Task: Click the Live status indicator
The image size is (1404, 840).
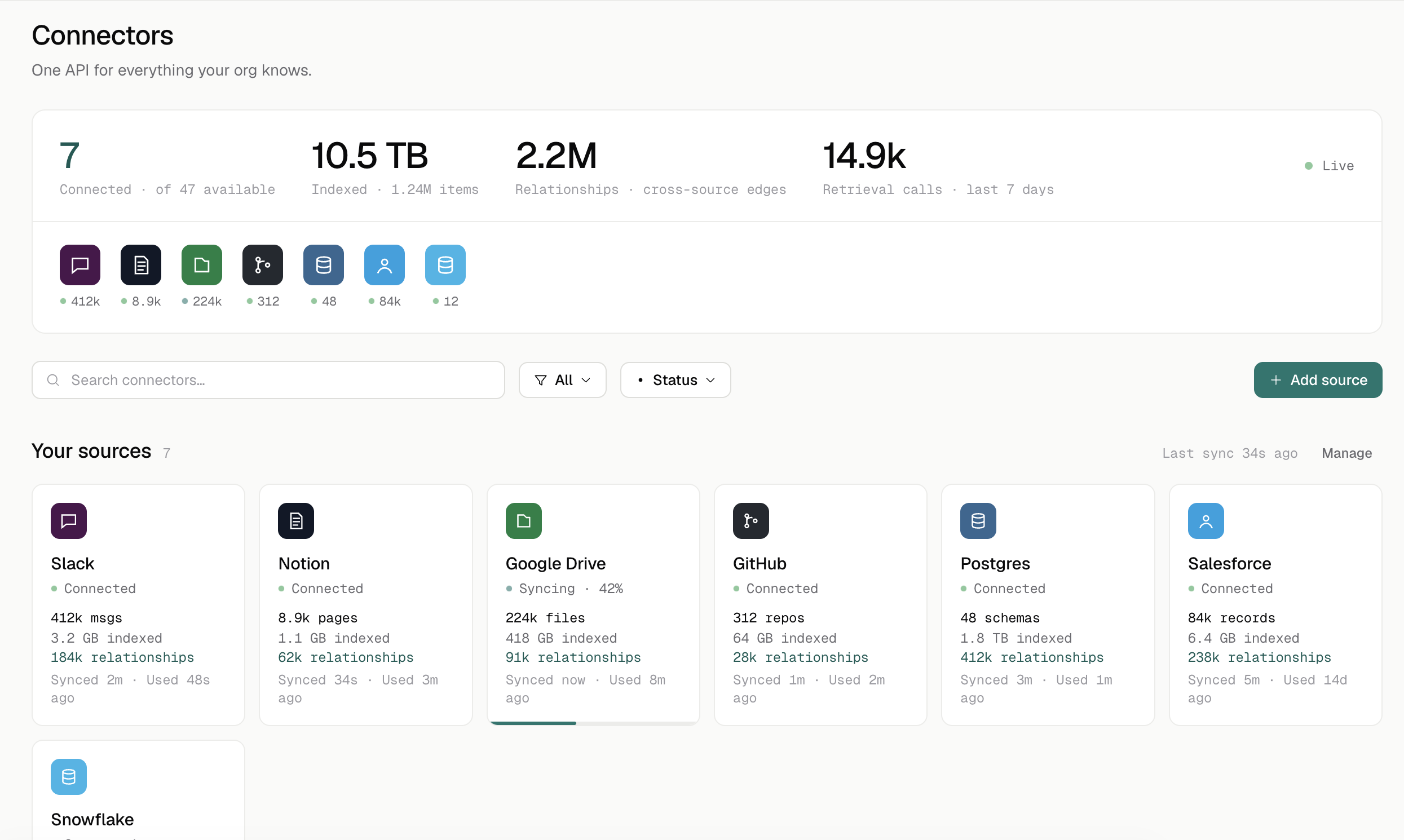Action: click(x=1328, y=166)
